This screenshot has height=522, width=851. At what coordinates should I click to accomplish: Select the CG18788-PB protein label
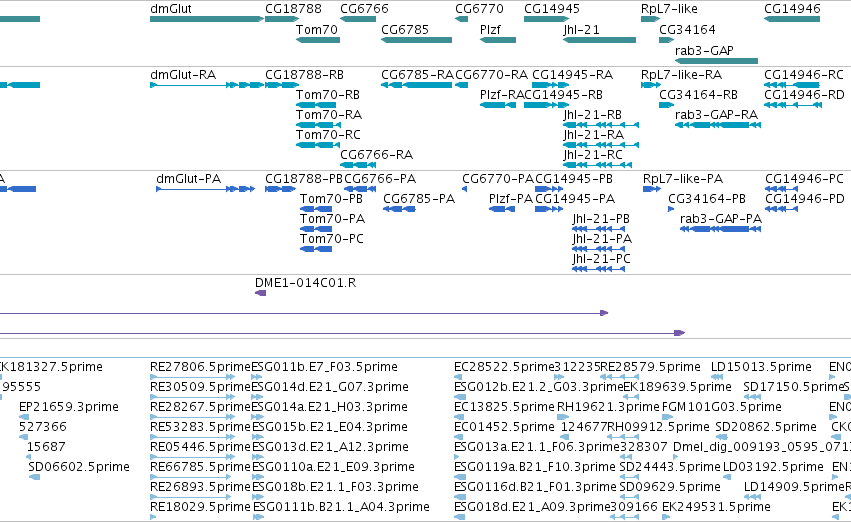[x=304, y=179]
